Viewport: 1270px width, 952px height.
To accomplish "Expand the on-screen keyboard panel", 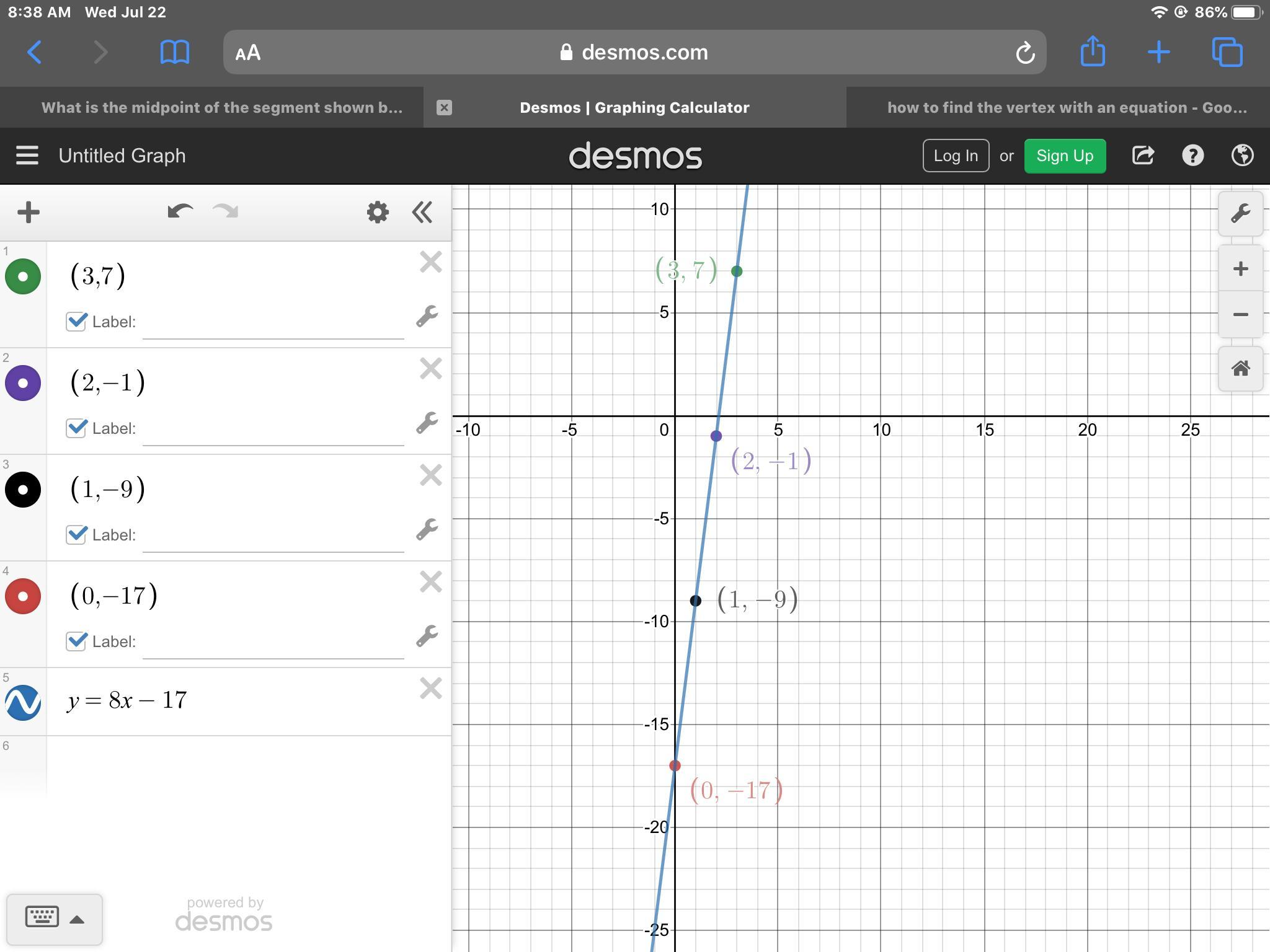I will (54, 918).
